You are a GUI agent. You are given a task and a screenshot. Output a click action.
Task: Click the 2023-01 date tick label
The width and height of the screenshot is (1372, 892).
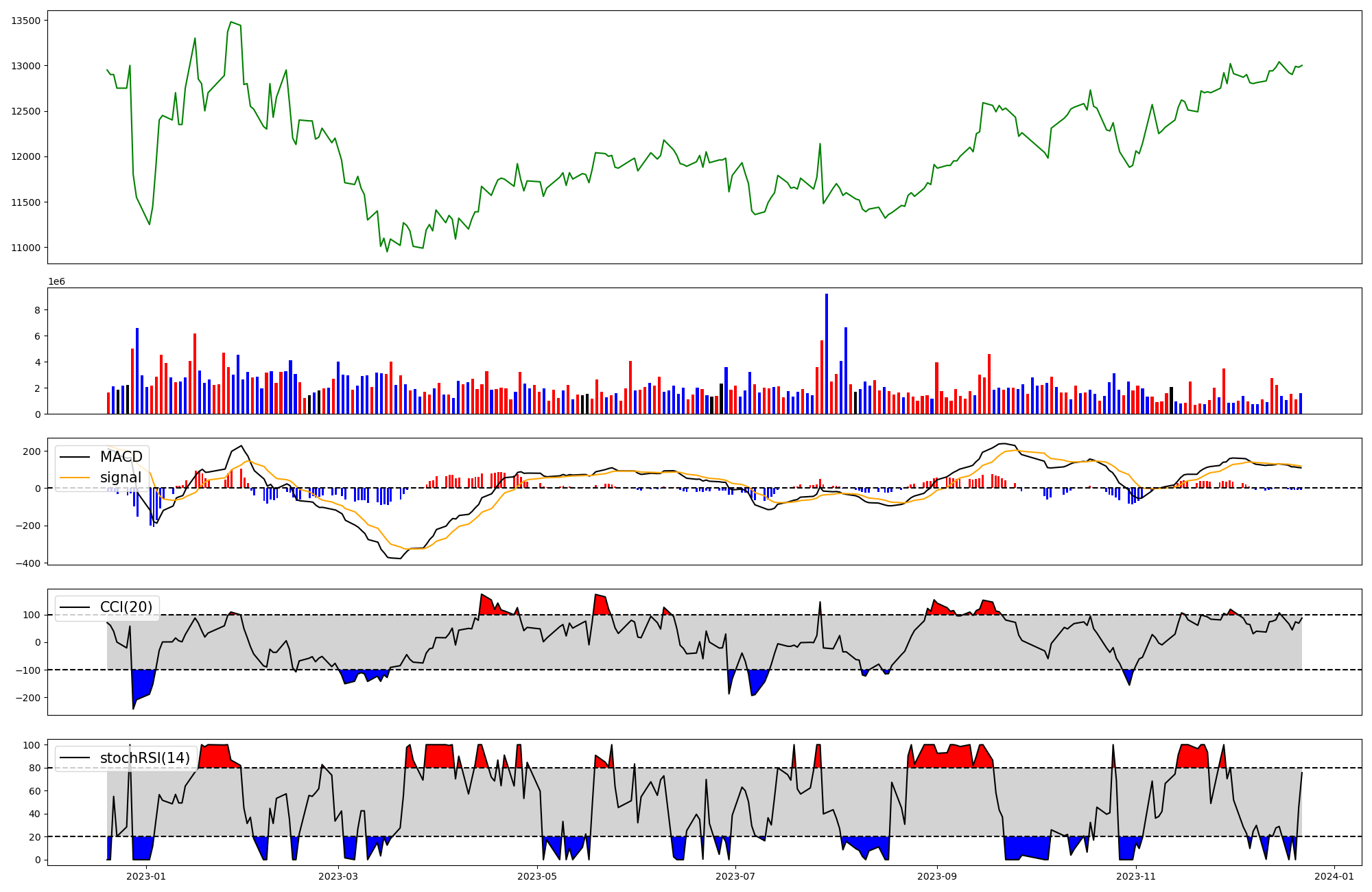click(x=146, y=876)
